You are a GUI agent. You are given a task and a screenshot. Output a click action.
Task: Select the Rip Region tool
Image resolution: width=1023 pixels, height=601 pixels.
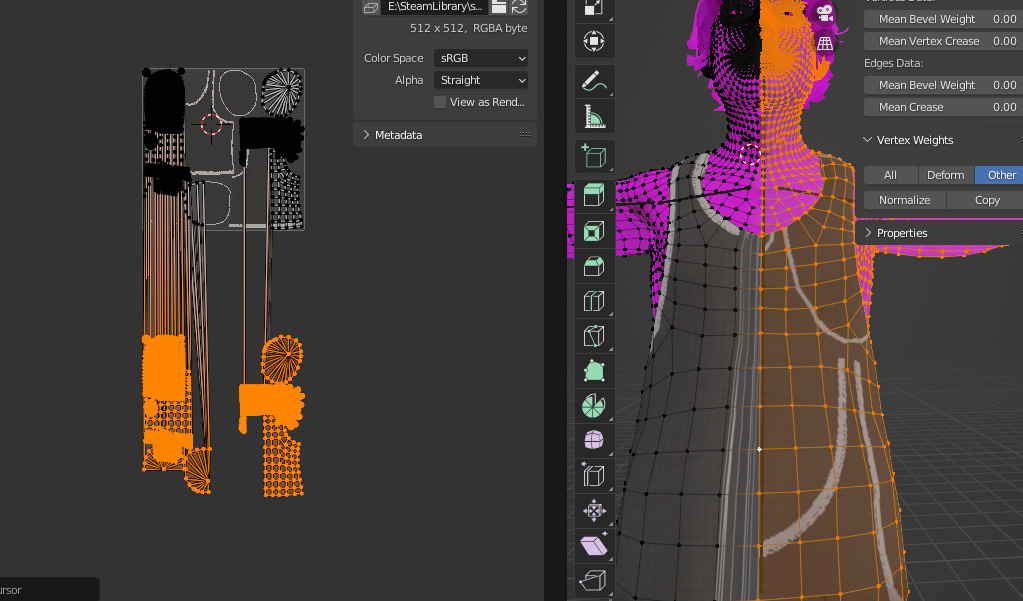click(594, 580)
